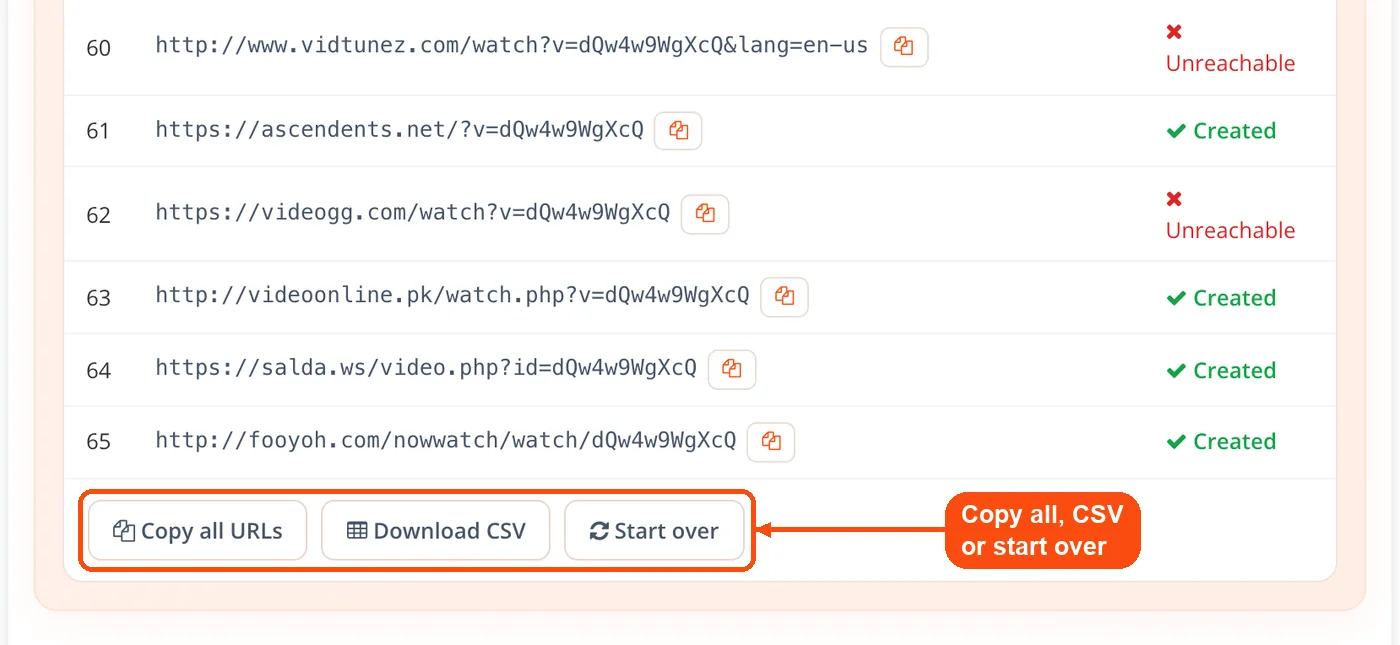Click row number 61
The width and height of the screenshot is (1400, 645).
point(98,131)
